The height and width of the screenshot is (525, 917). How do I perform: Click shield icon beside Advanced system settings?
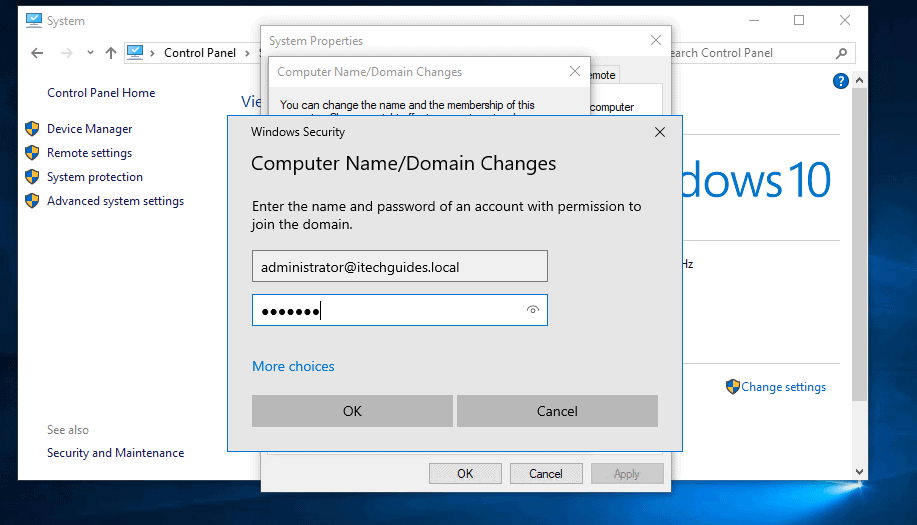pos(32,201)
